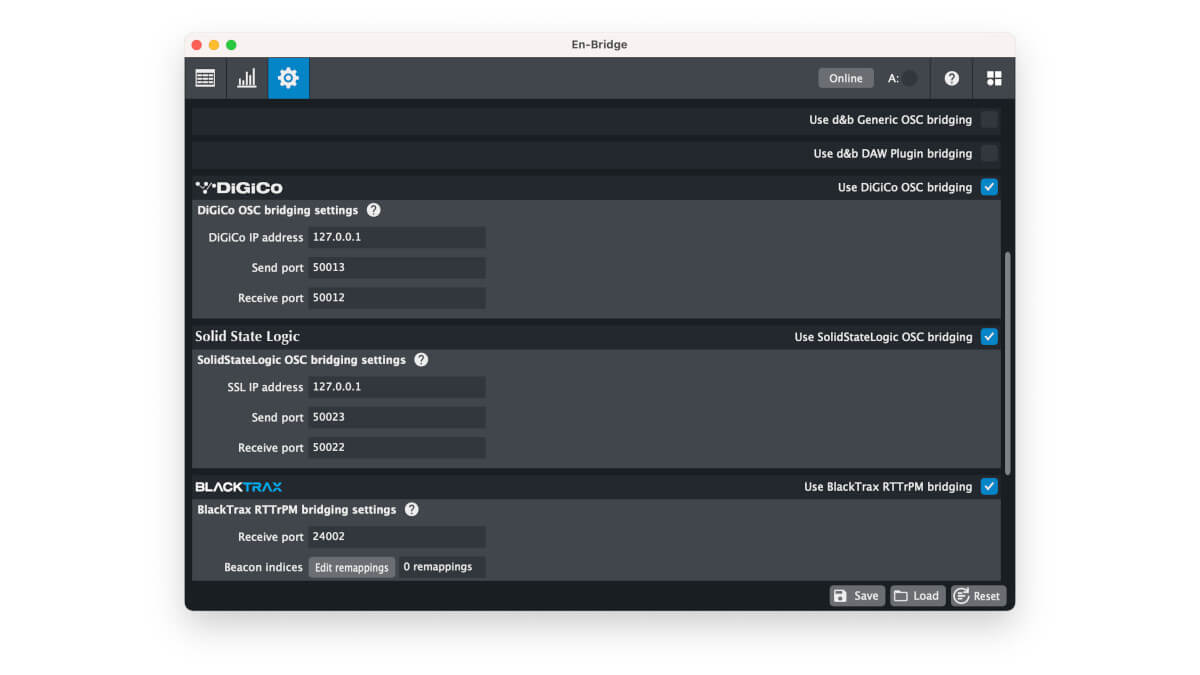Open Edit remappings for beacon indices
Image resolution: width=1200 pixels, height=675 pixels.
pyautogui.click(x=352, y=567)
